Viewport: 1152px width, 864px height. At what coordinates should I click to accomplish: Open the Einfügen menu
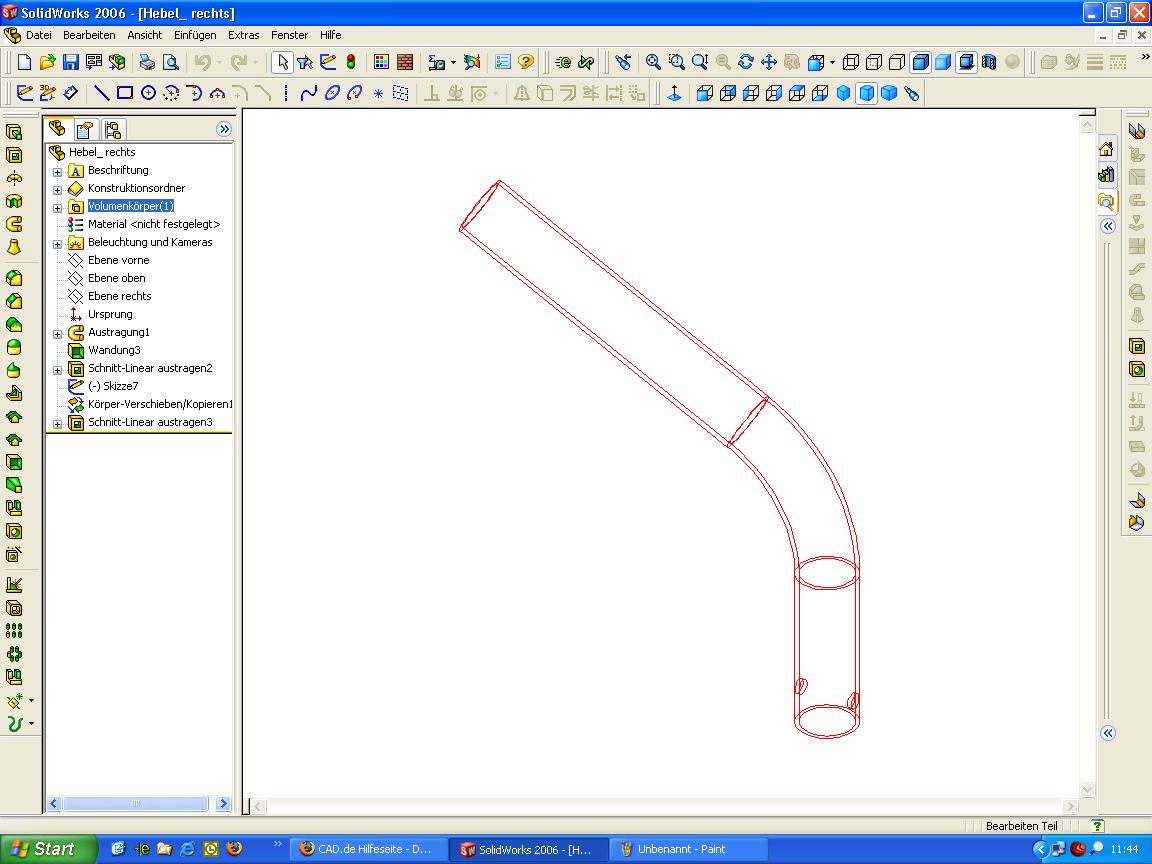195,35
